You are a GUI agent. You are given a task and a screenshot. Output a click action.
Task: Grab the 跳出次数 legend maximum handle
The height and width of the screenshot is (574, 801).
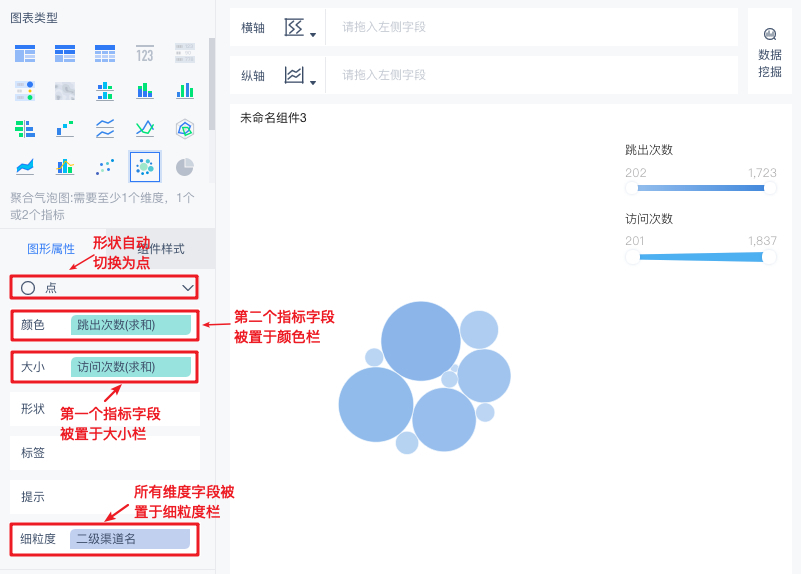tap(770, 188)
